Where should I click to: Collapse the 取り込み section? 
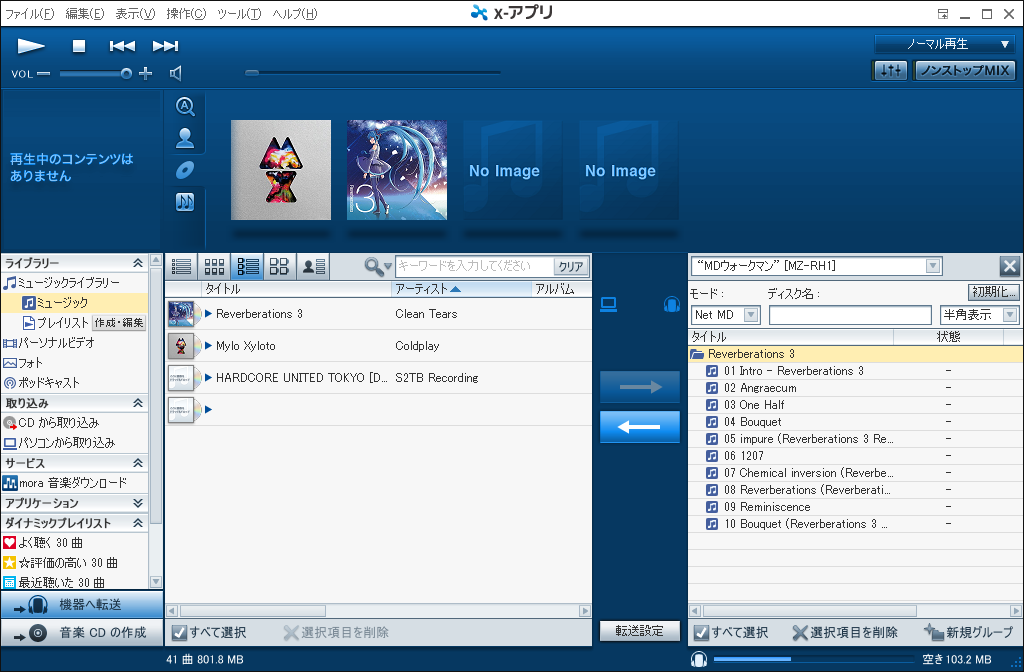coord(138,404)
